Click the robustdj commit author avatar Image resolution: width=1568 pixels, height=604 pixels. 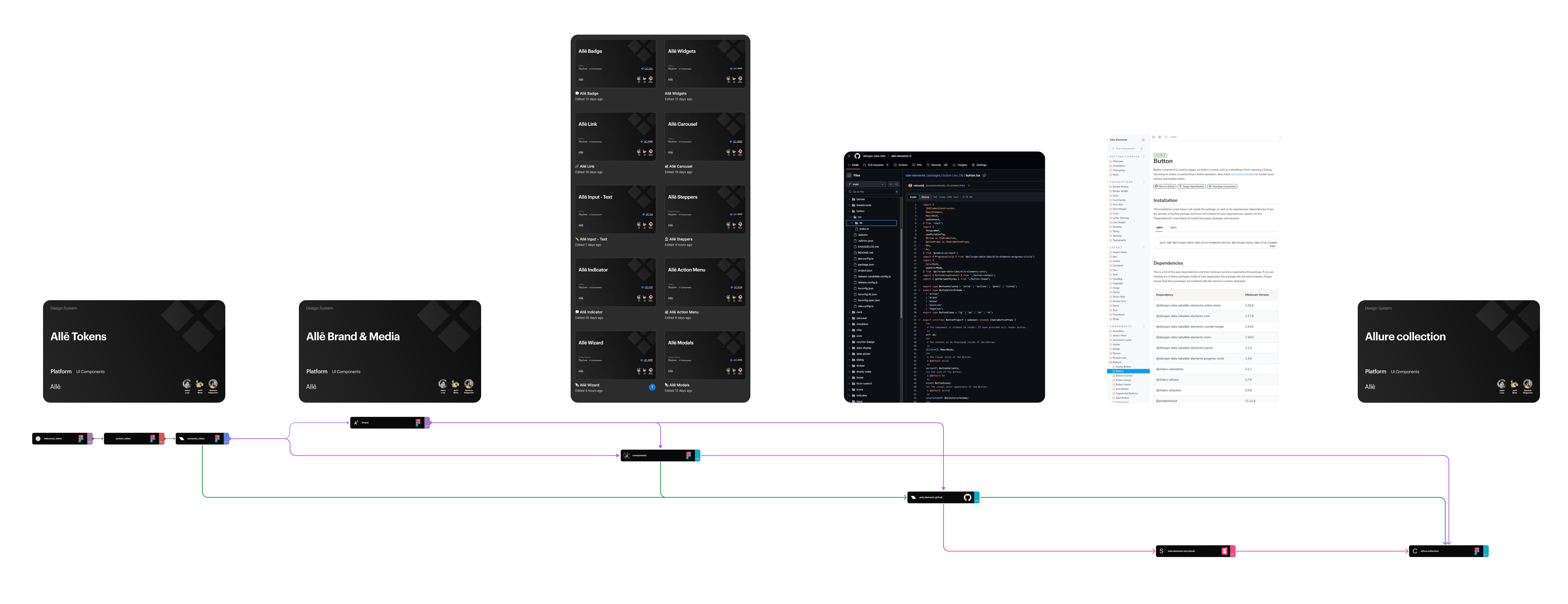coord(910,186)
